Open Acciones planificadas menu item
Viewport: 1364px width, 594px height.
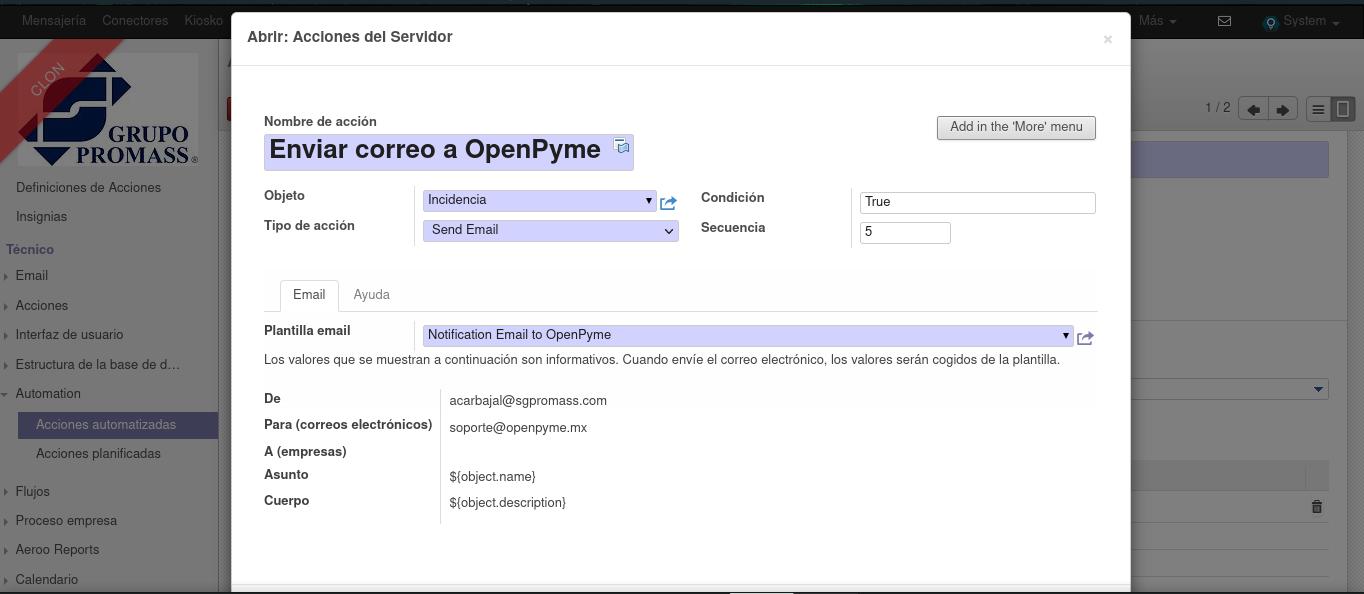pyautogui.click(x=98, y=454)
